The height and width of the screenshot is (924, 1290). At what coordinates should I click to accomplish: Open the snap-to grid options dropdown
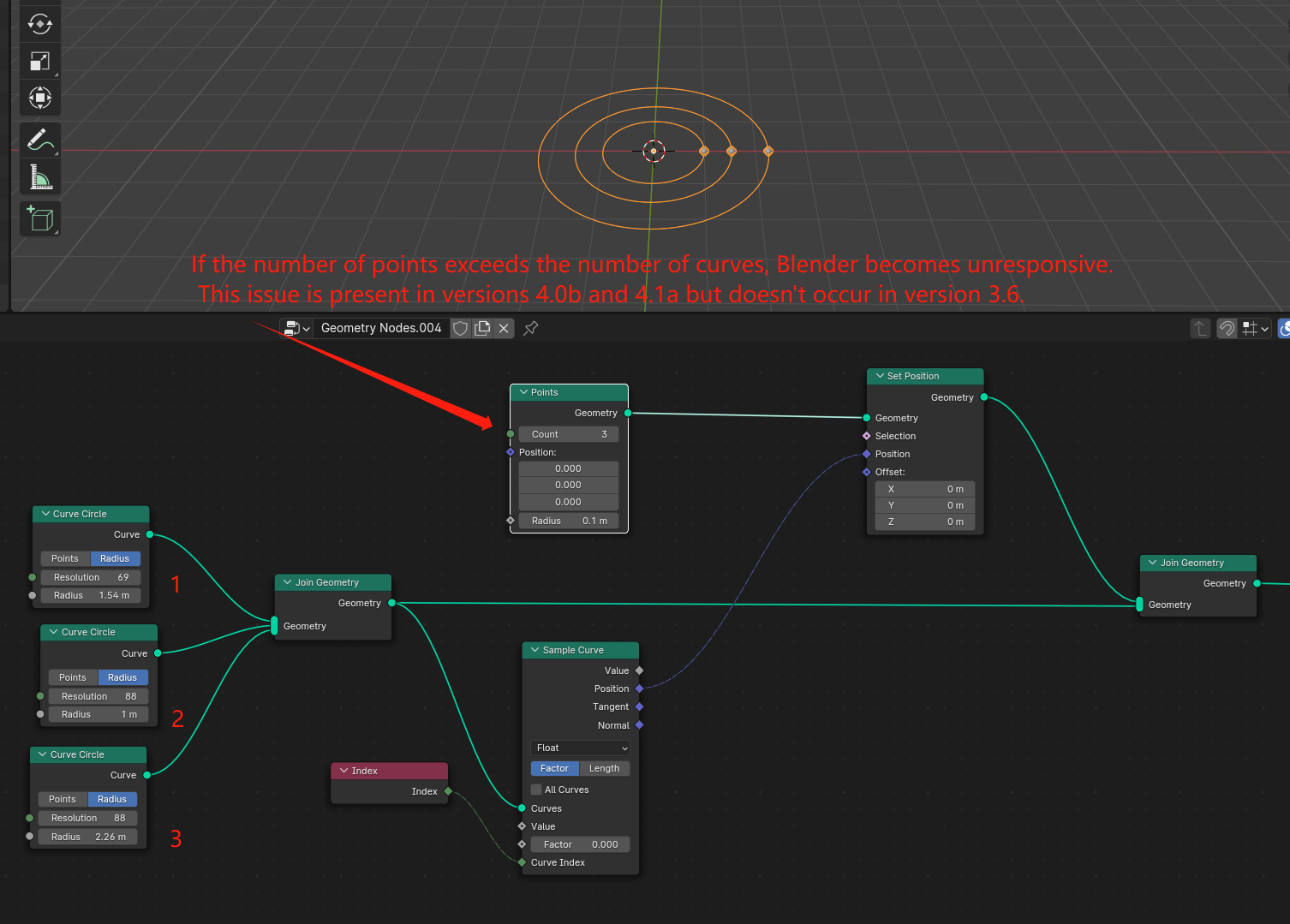tap(1256, 328)
